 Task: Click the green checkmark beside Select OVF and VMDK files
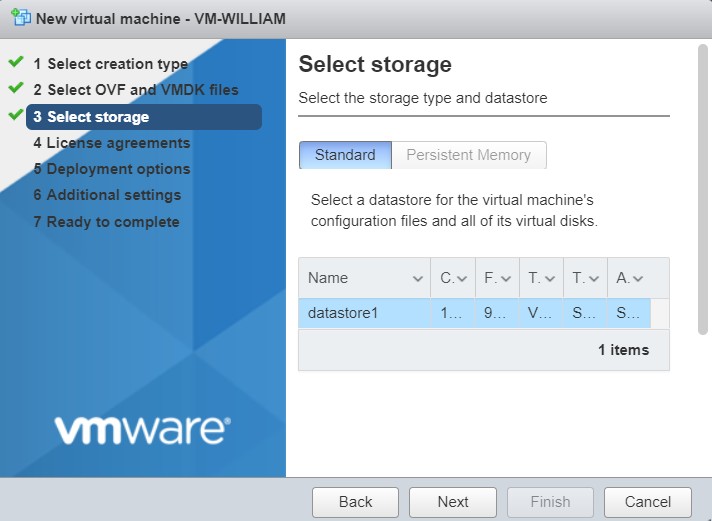click(x=15, y=89)
